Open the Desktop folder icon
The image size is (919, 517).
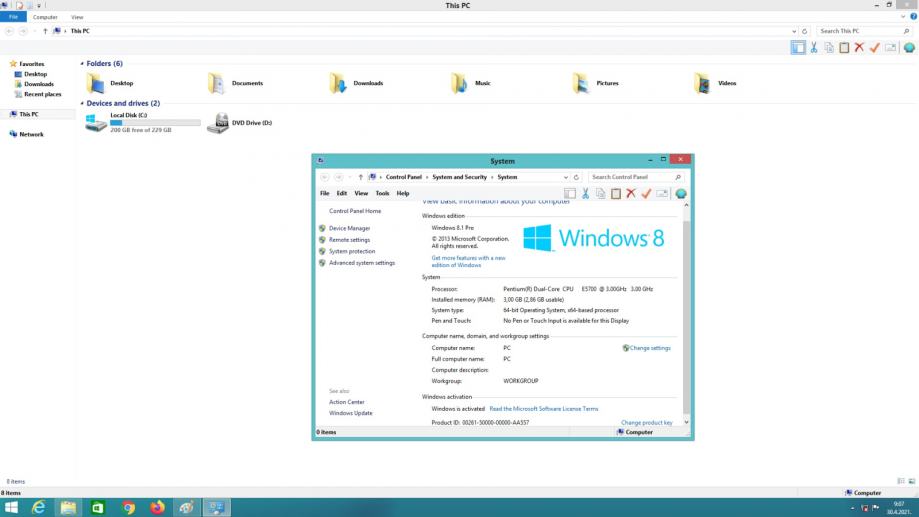pyautogui.click(x=96, y=83)
